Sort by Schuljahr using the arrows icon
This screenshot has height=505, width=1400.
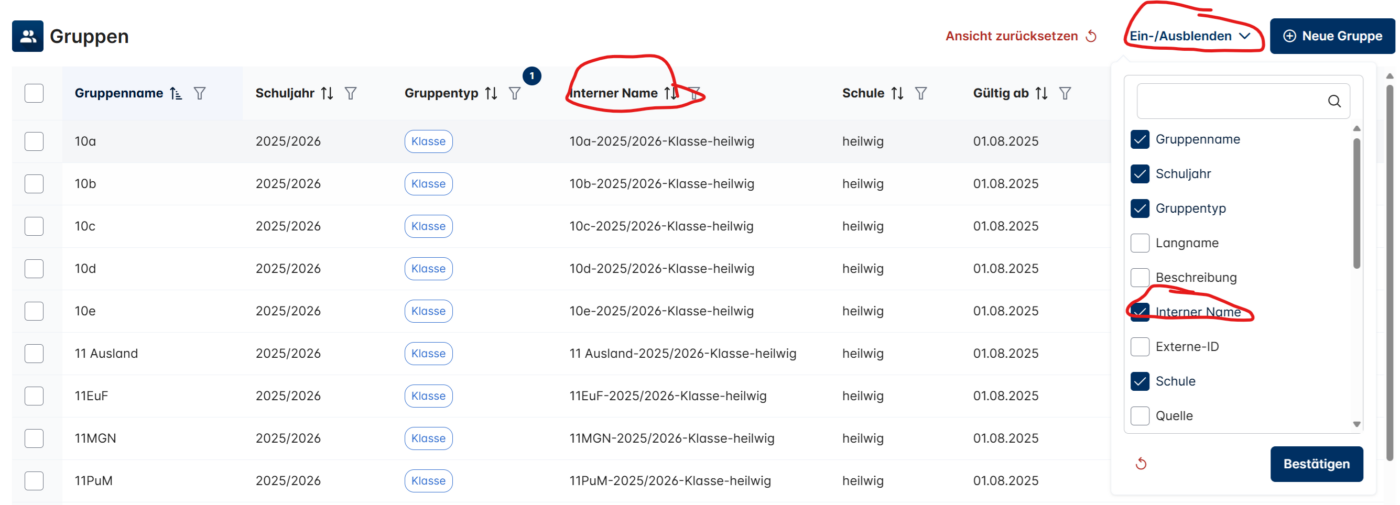[x=327, y=93]
